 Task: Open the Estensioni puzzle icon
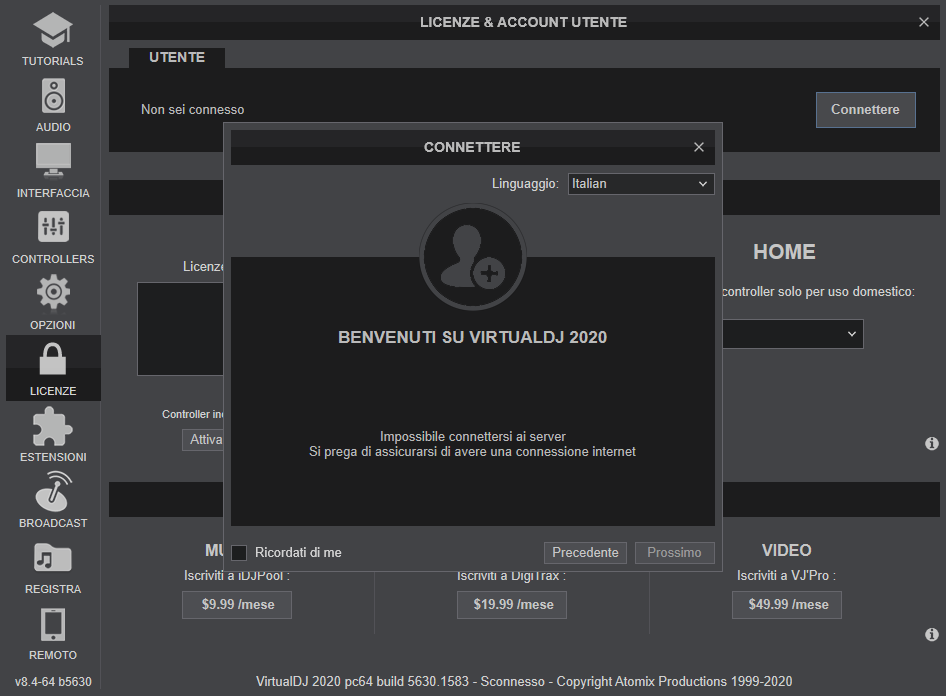coord(53,426)
